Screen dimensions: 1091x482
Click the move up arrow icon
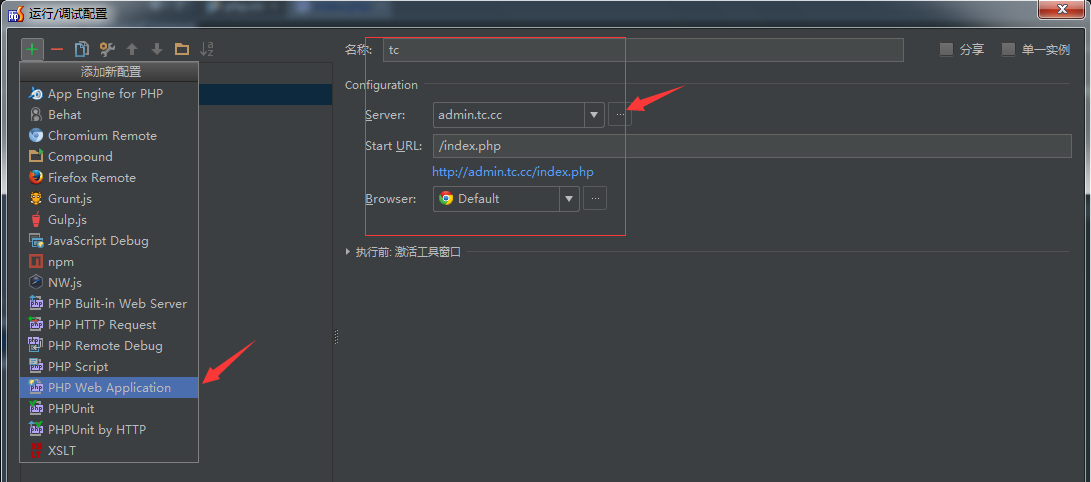pos(131,49)
